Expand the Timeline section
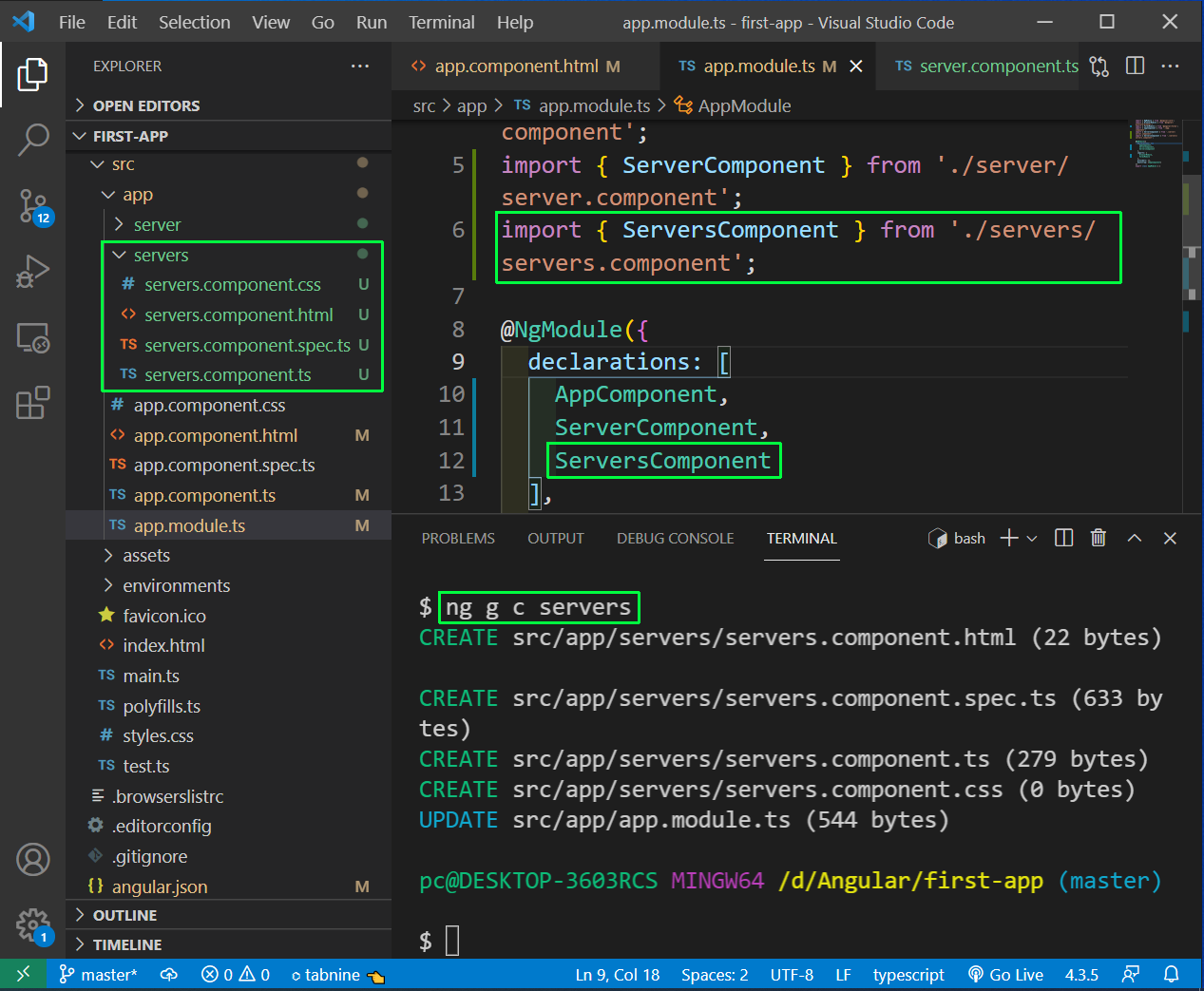The image size is (1204, 991). pos(228,944)
